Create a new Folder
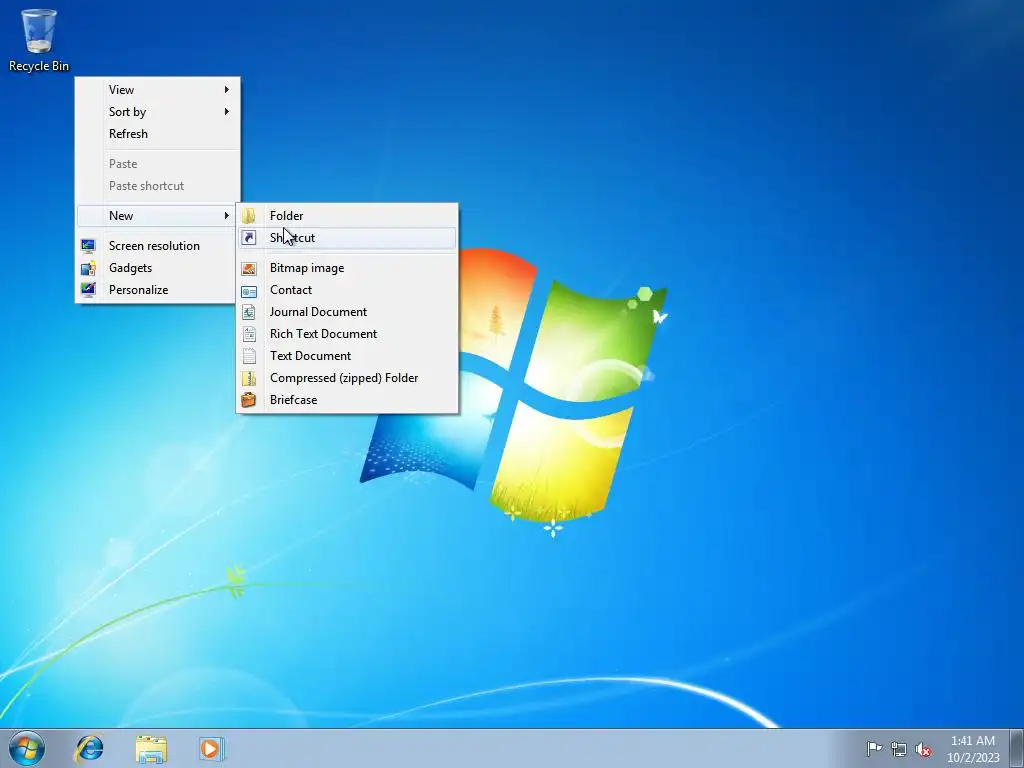1024x768 pixels. coord(347,216)
